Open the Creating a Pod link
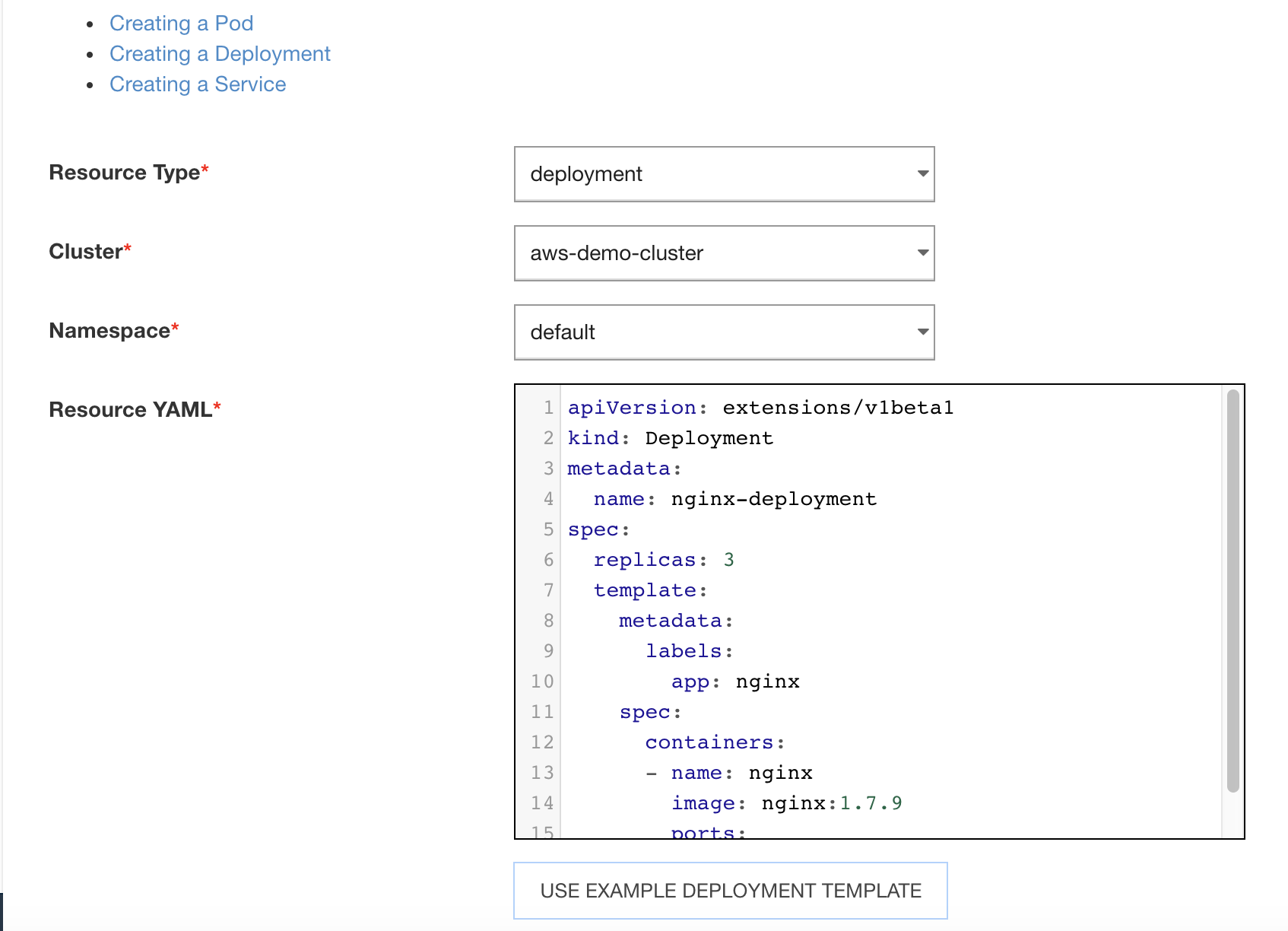 coord(181,24)
